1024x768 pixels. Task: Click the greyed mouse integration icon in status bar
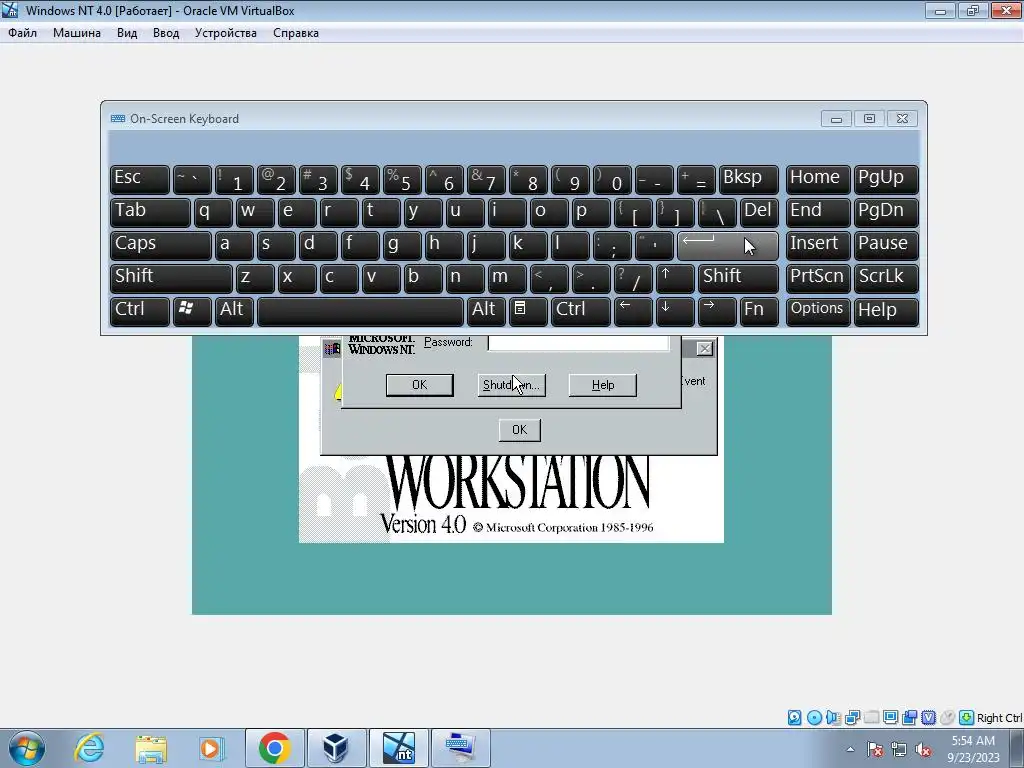pos(947,718)
